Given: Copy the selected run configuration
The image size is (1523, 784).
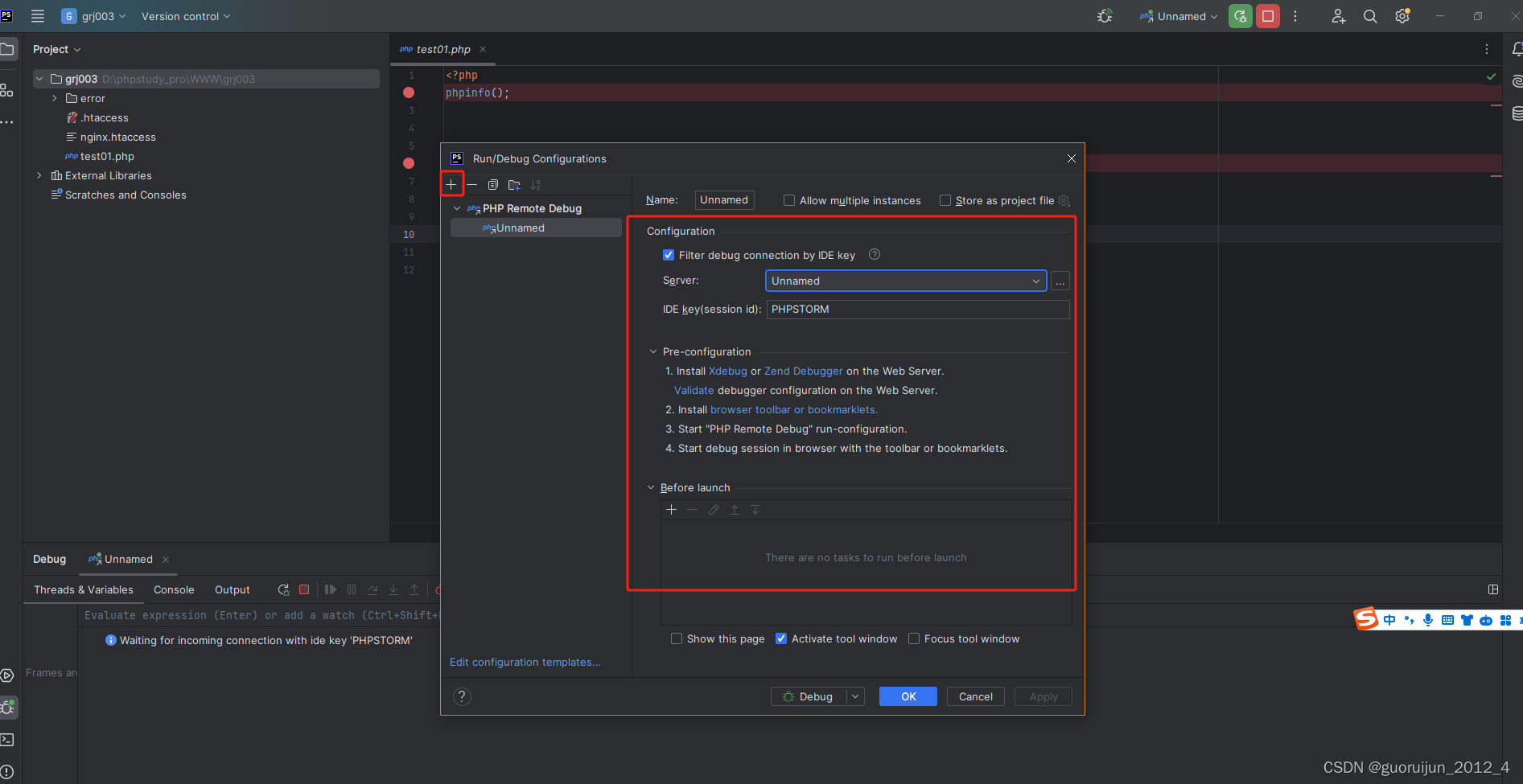Looking at the screenshot, I should pyautogui.click(x=493, y=185).
